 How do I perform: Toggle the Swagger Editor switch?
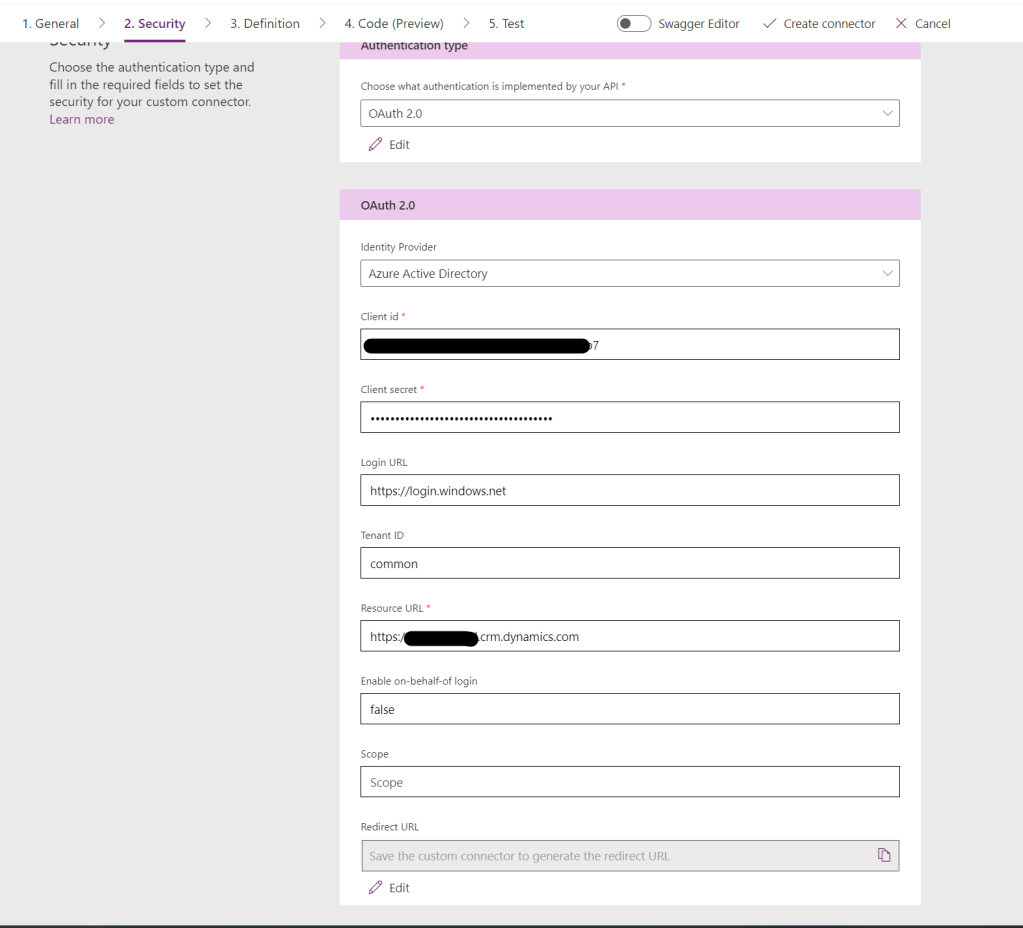pos(634,24)
